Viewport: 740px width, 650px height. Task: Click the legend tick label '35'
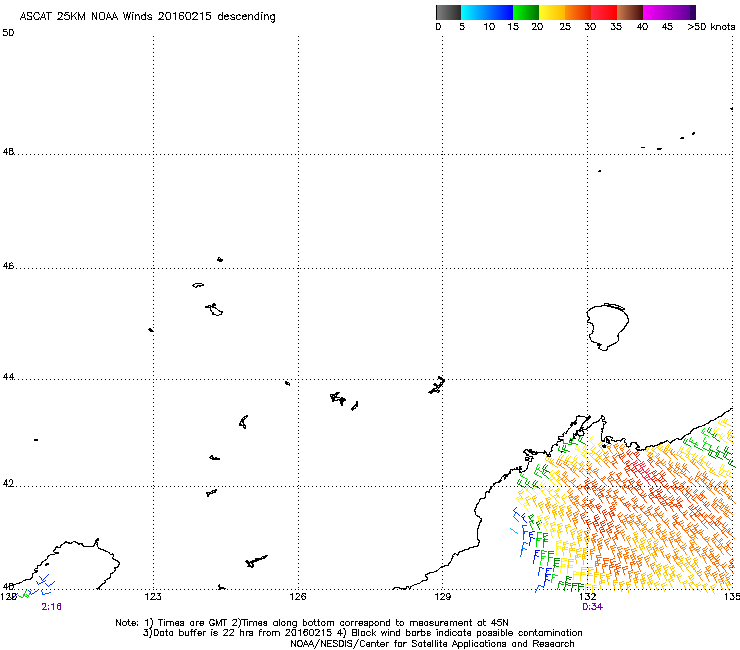[x=616, y=27]
